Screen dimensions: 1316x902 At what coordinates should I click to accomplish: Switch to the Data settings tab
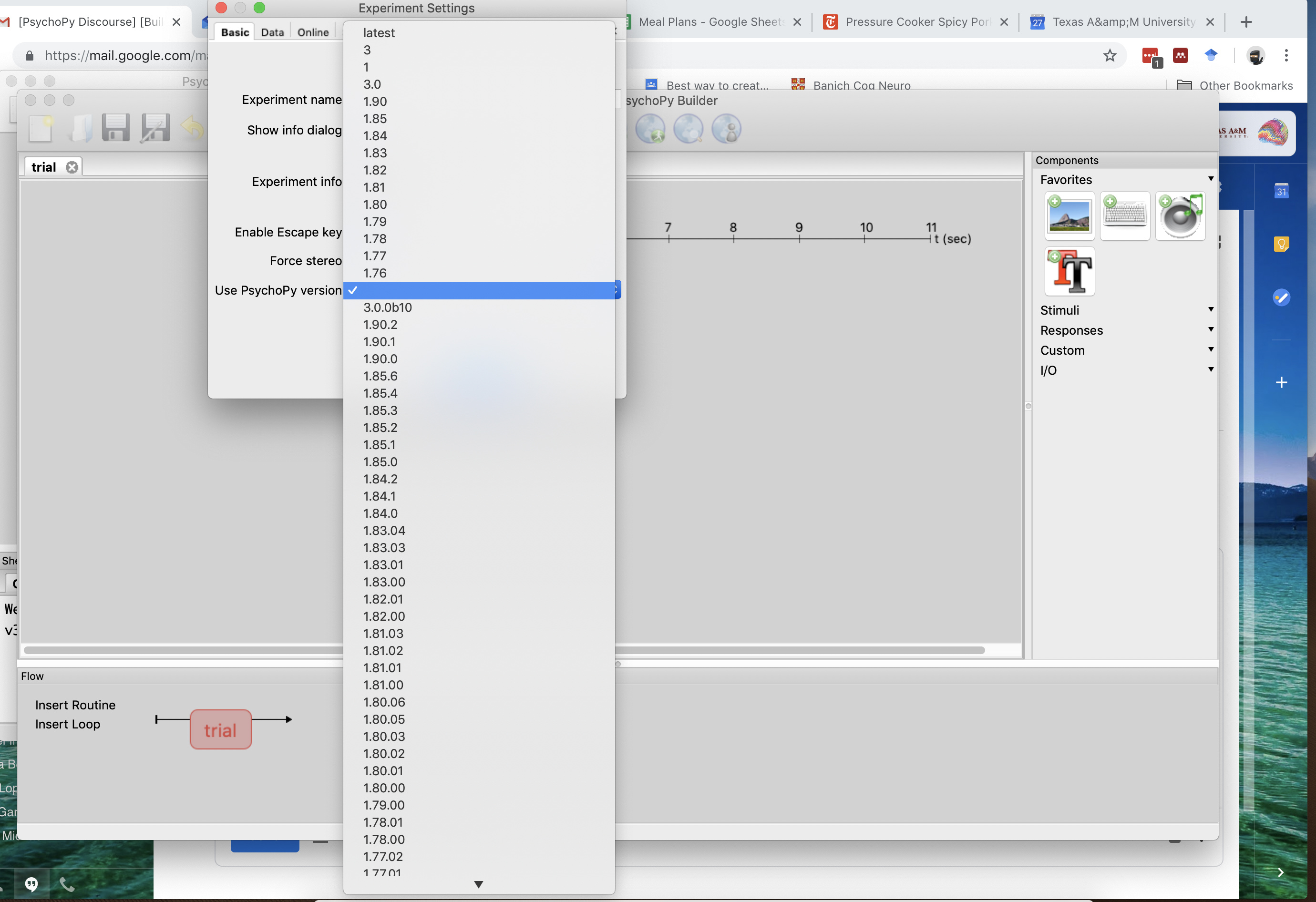[272, 32]
